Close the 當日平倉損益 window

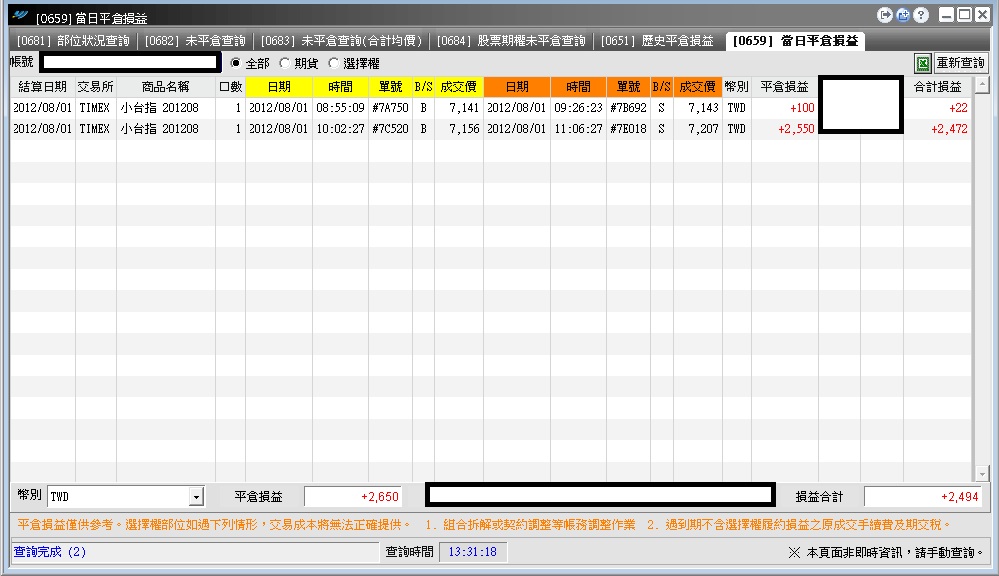(x=982, y=15)
